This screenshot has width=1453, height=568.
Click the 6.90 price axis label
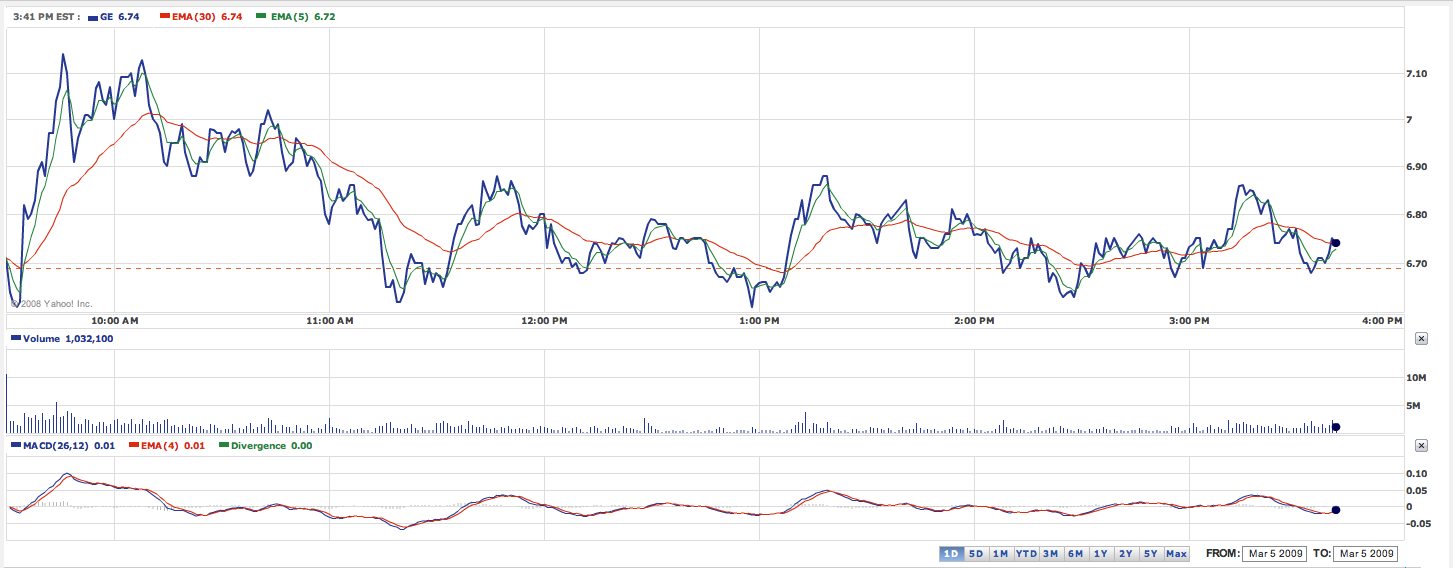tap(1416, 167)
